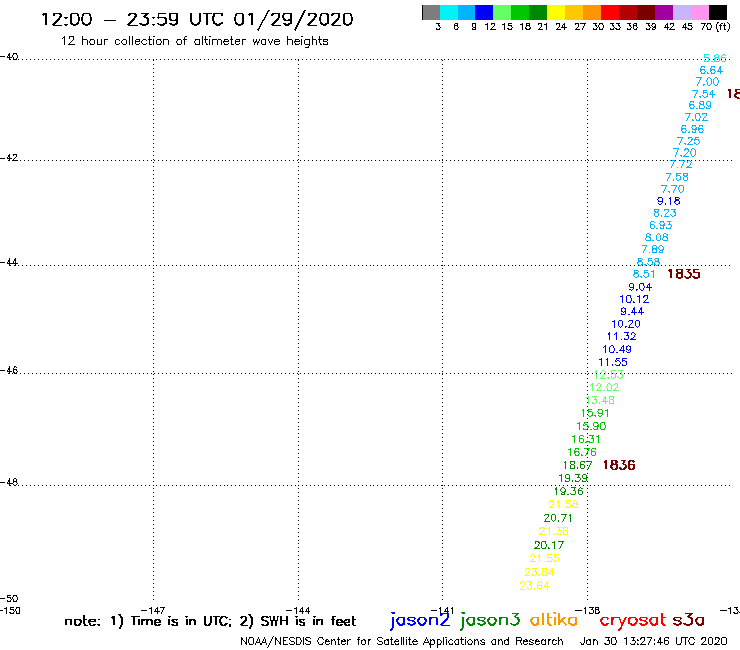The height and width of the screenshot is (650, 740).
Task: Click the 7.25 wave height value
Action: 689,141
